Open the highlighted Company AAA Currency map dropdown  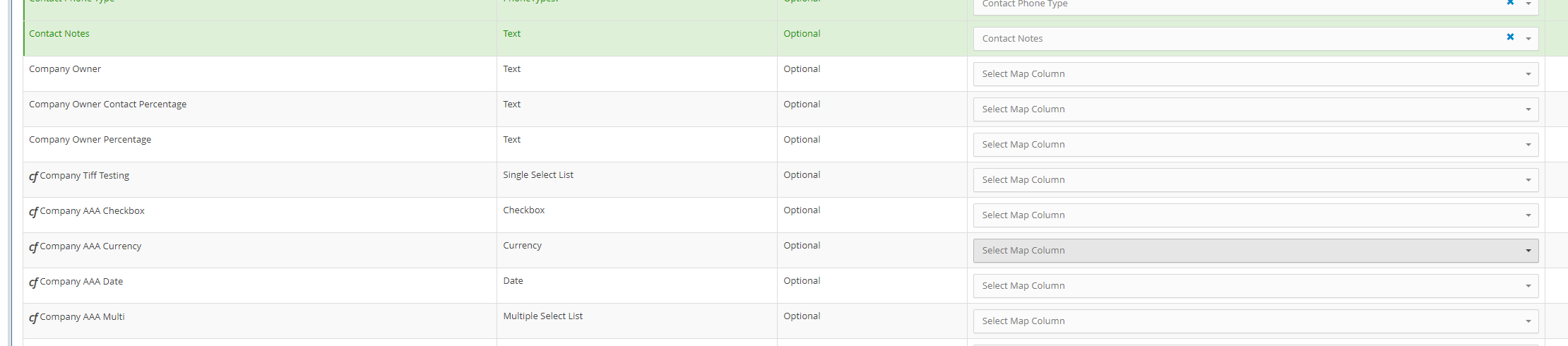1256,251
